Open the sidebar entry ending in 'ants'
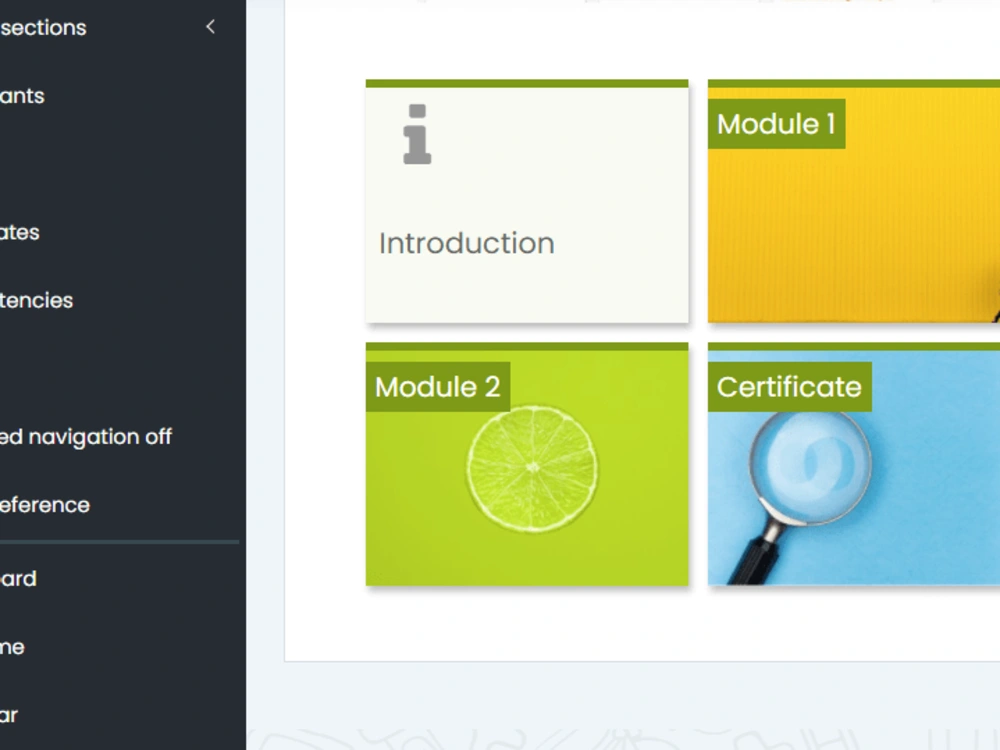This screenshot has height=750, width=1000. 22,96
